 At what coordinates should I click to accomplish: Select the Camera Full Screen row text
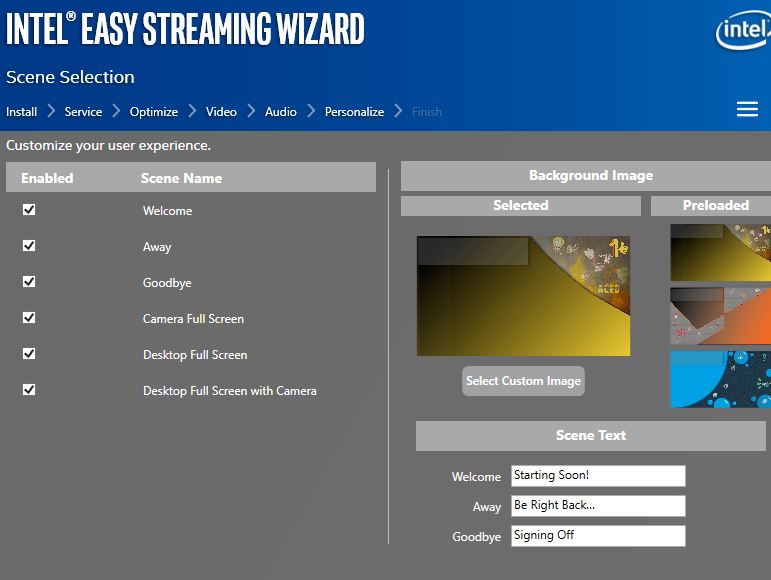click(193, 319)
